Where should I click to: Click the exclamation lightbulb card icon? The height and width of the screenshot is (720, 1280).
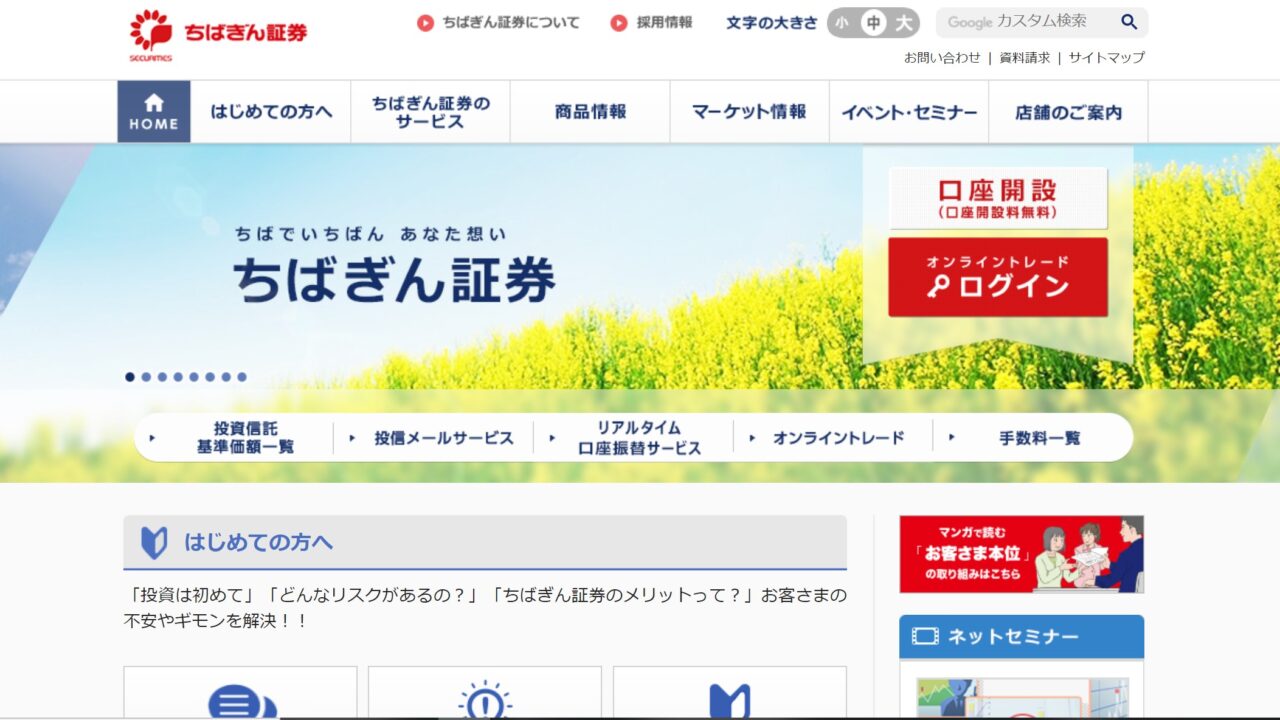pos(485,700)
